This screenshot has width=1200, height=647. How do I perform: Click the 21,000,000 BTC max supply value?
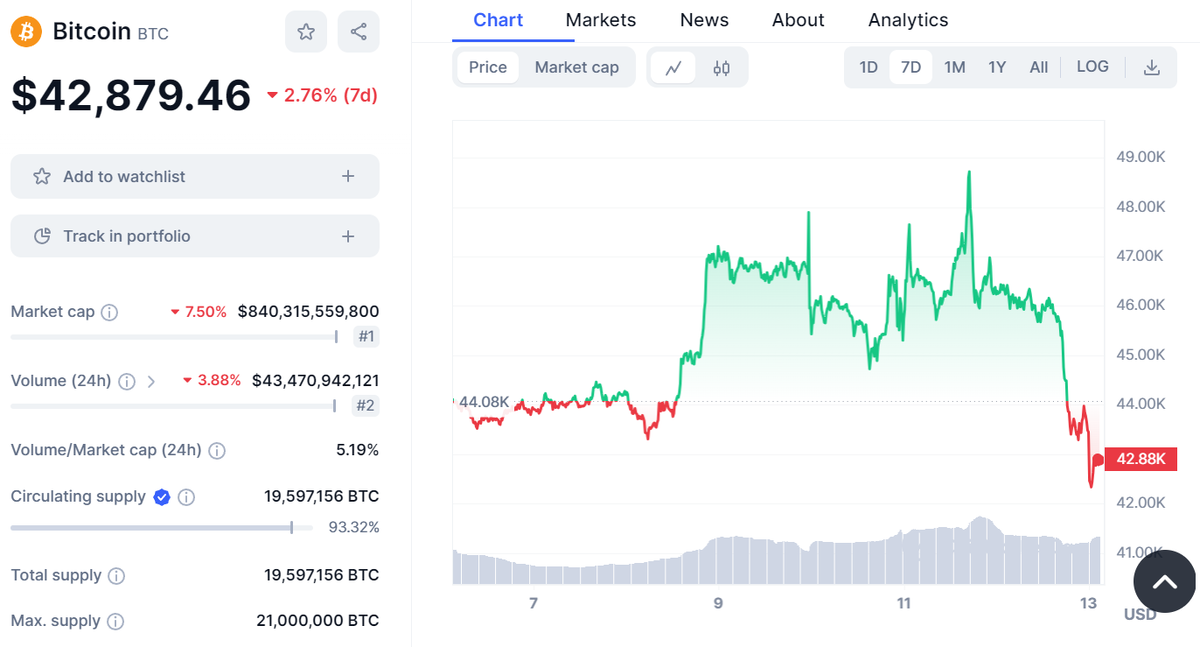pos(318,621)
